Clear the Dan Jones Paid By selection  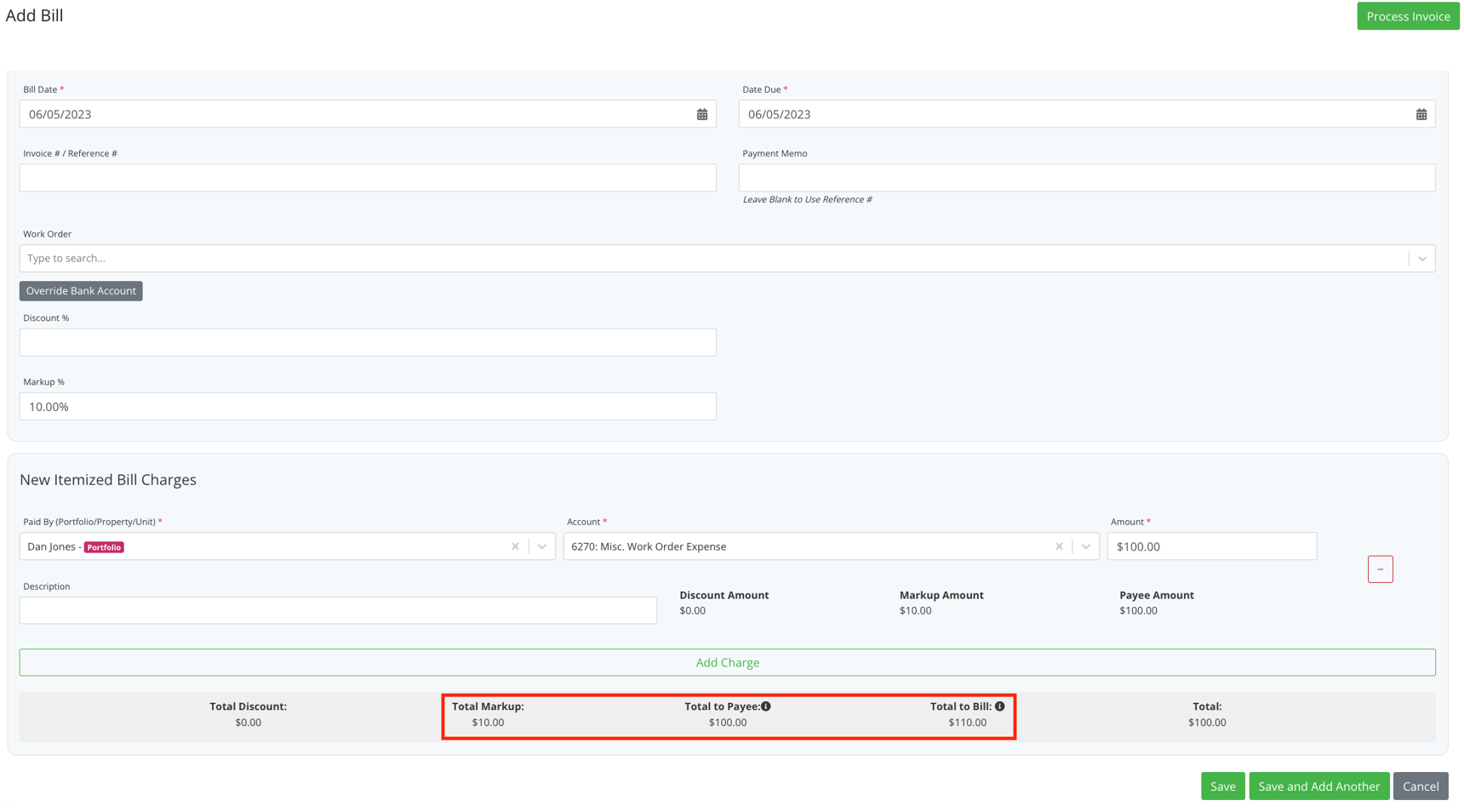pos(515,546)
